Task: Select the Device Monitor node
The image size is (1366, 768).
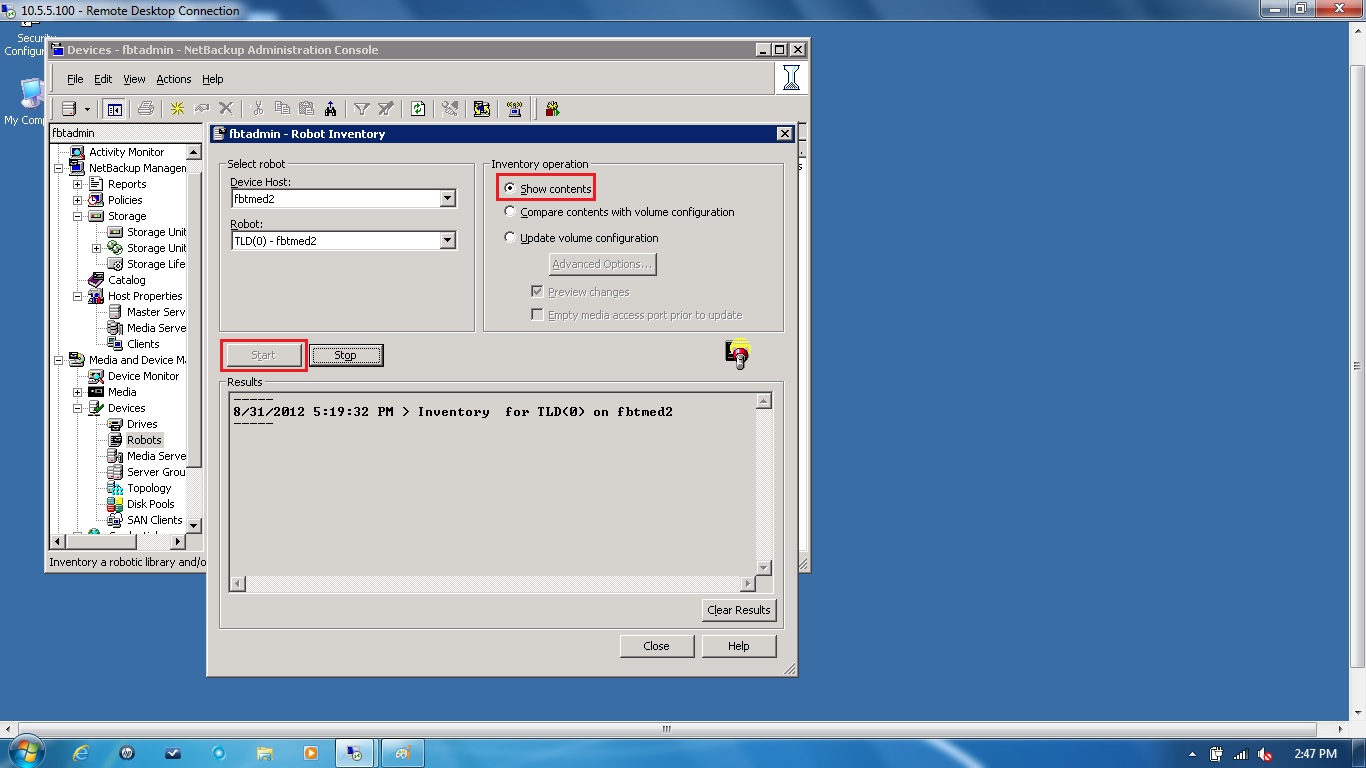Action: (x=141, y=376)
